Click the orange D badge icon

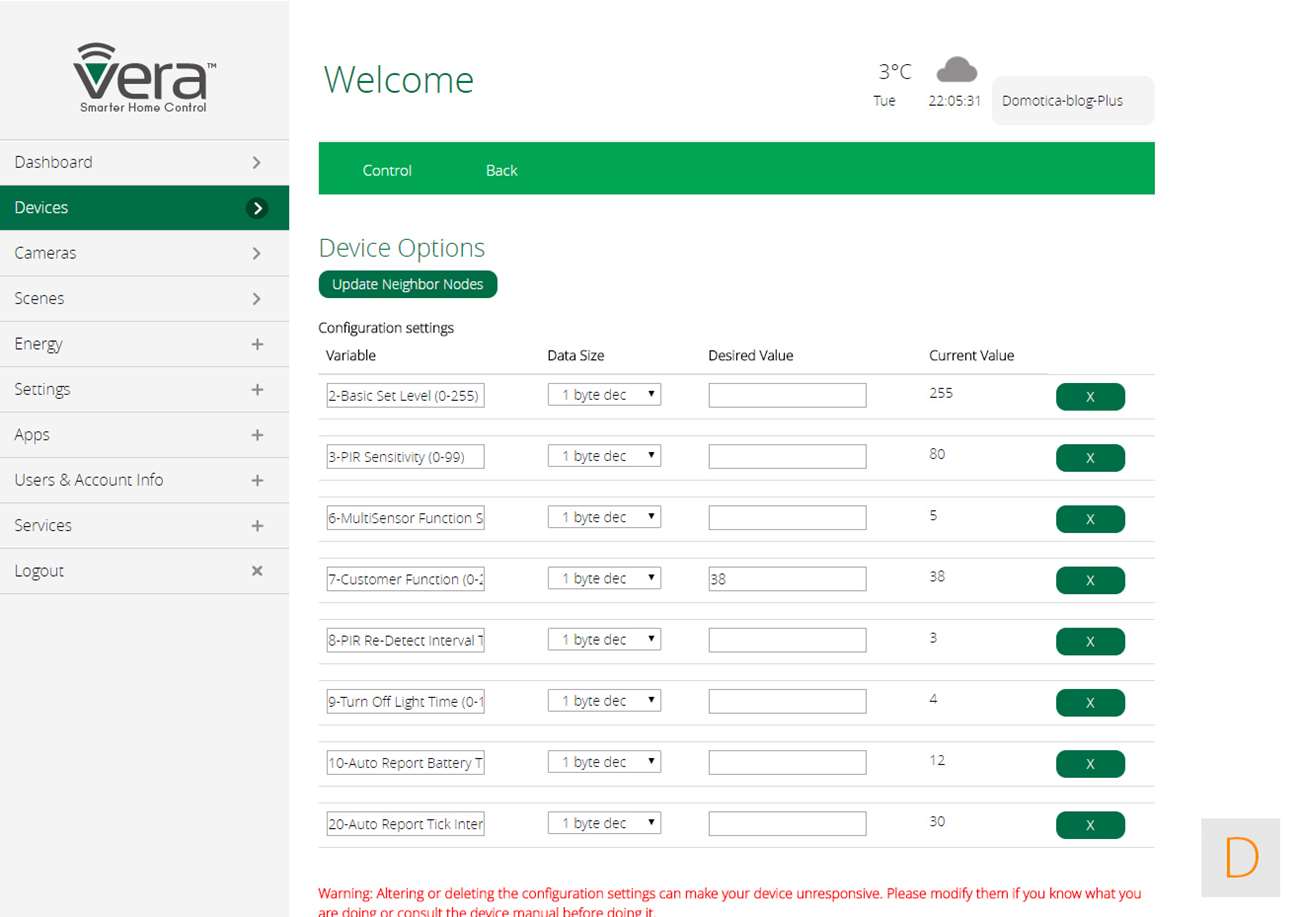coord(1240,857)
